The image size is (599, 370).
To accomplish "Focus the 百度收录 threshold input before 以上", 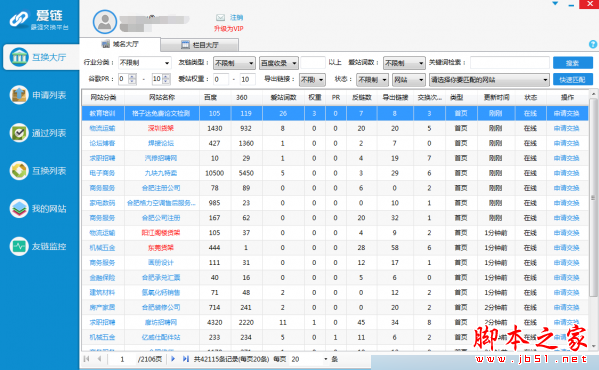I will 312,63.
